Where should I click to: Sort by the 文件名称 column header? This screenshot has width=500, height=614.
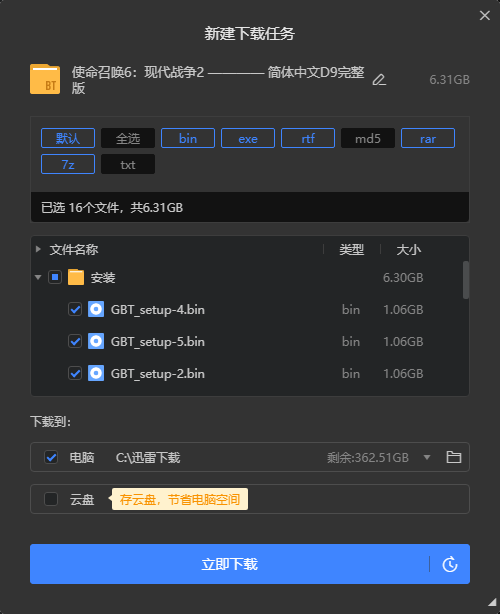click(74, 249)
